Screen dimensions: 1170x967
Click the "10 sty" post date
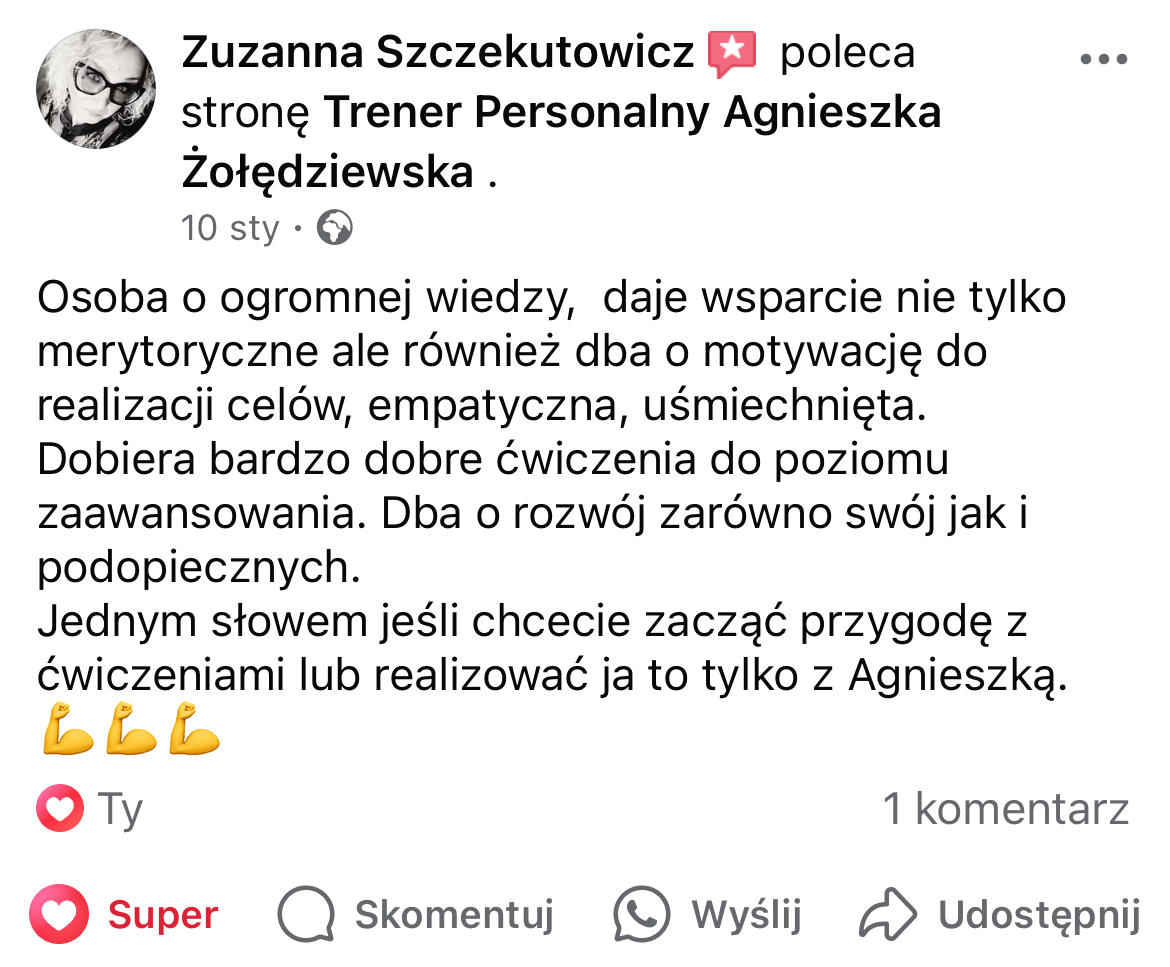click(x=230, y=228)
